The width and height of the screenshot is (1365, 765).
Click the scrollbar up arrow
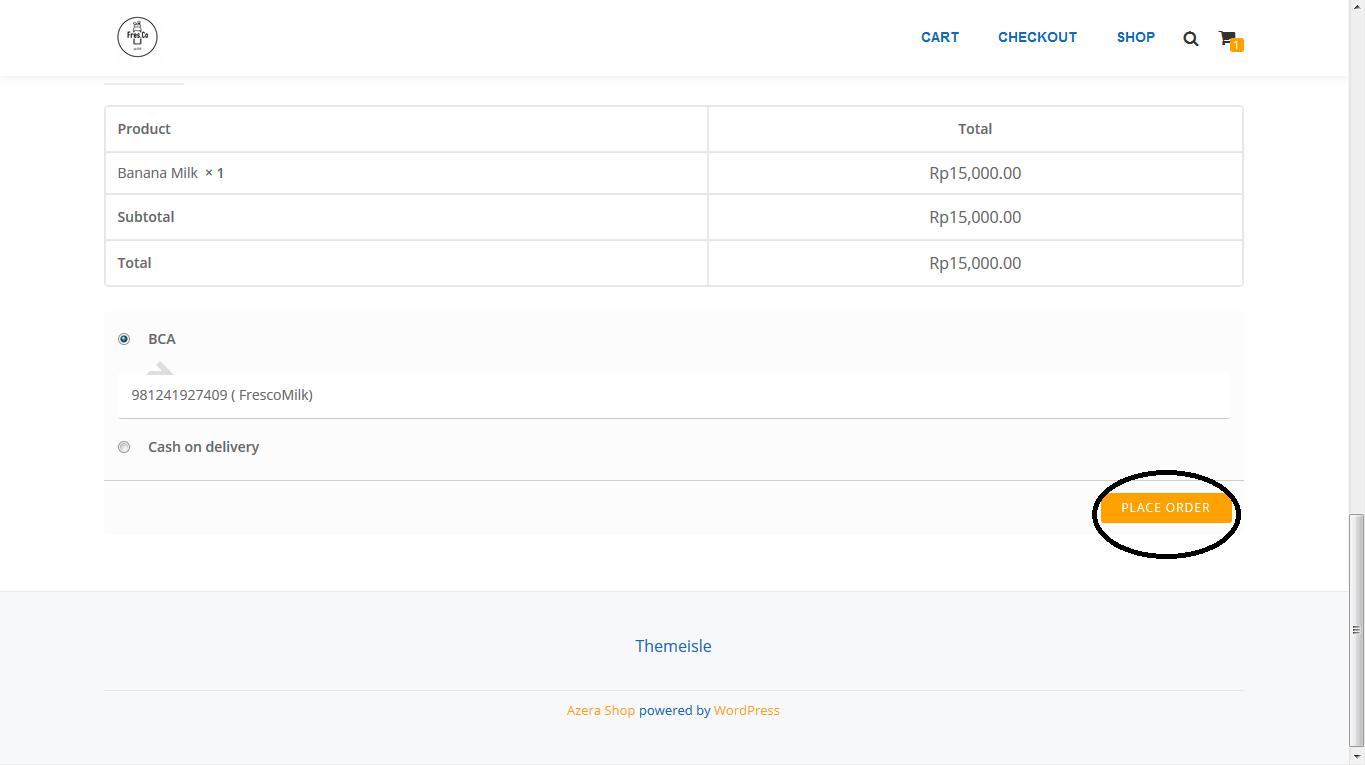coord(1356,6)
